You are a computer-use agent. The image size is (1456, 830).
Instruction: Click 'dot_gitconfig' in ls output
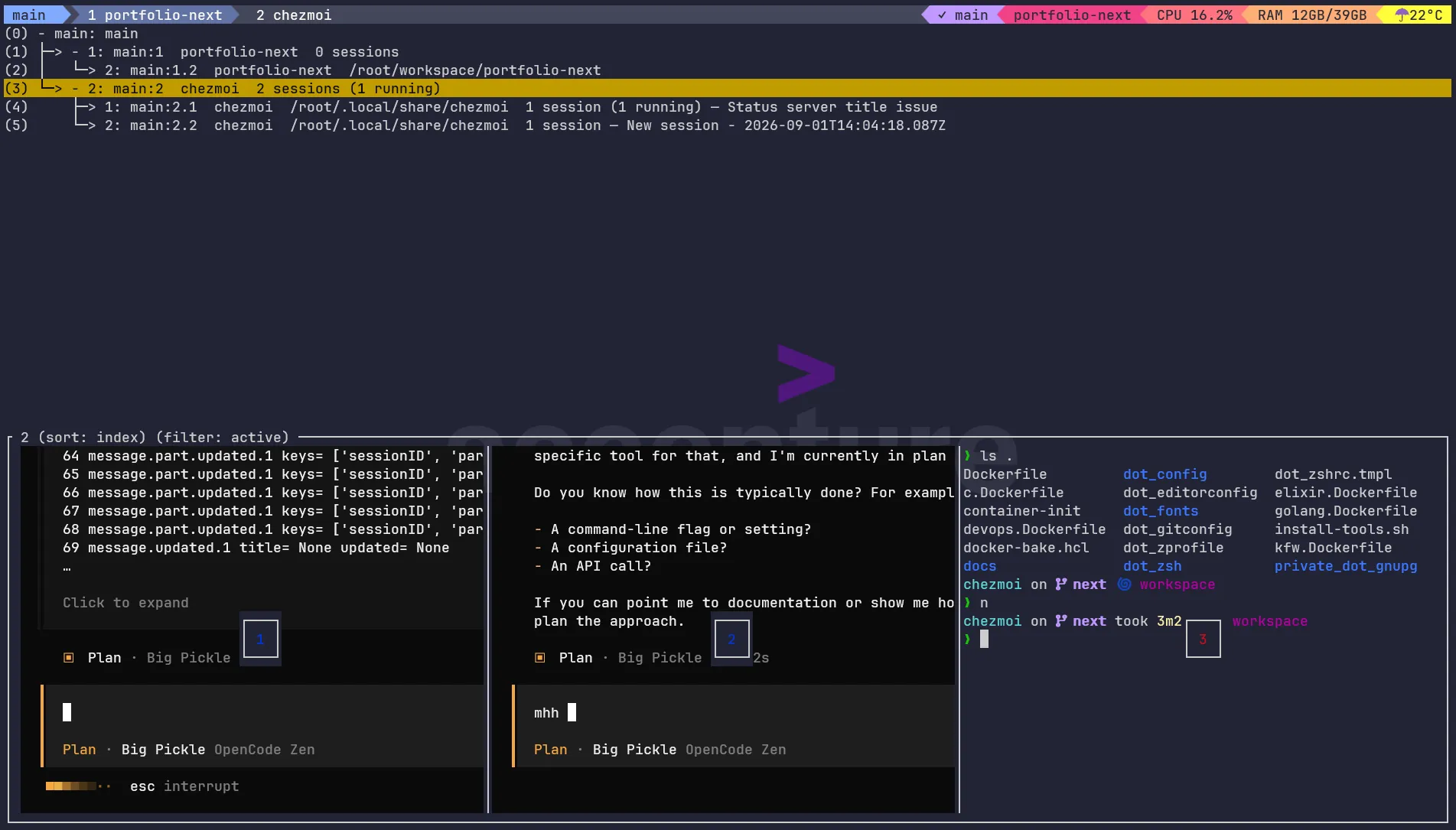(1178, 529)
